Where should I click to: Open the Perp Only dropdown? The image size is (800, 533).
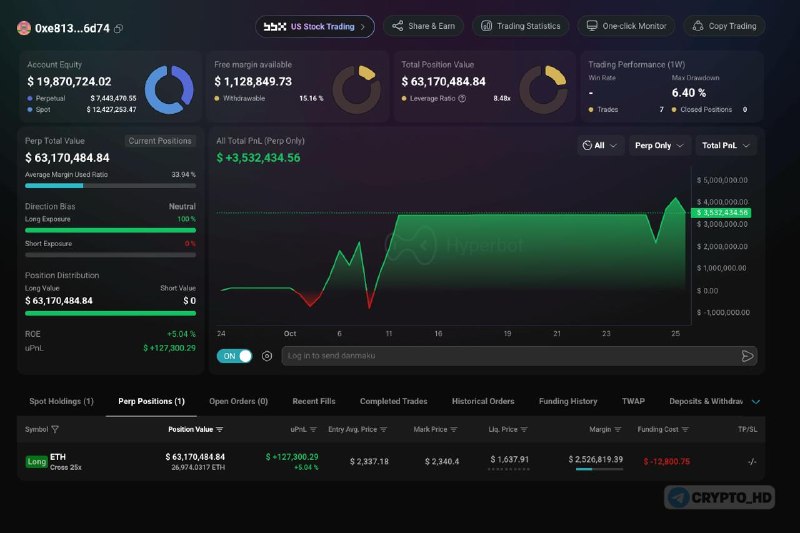[x=659, y=145]
